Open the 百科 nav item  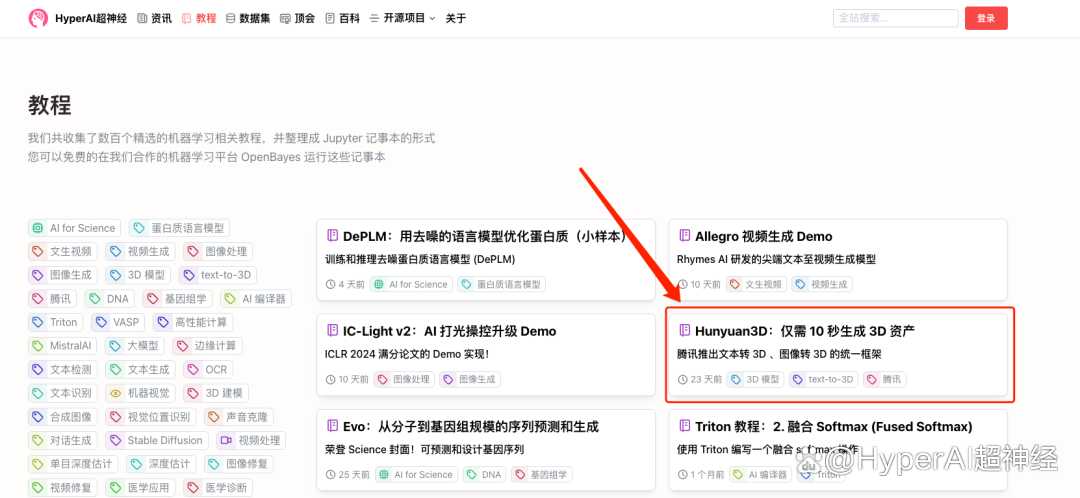[342, 19]
